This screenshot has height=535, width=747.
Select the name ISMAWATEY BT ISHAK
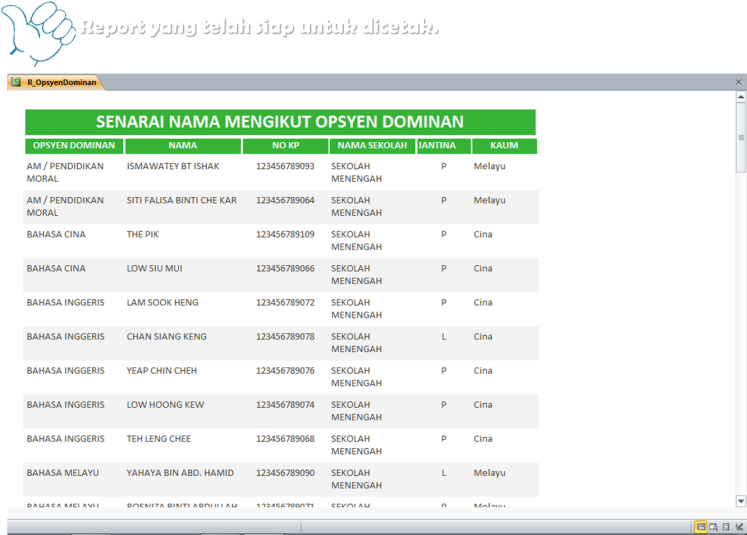pyautogui.click(x=172, y=167)
